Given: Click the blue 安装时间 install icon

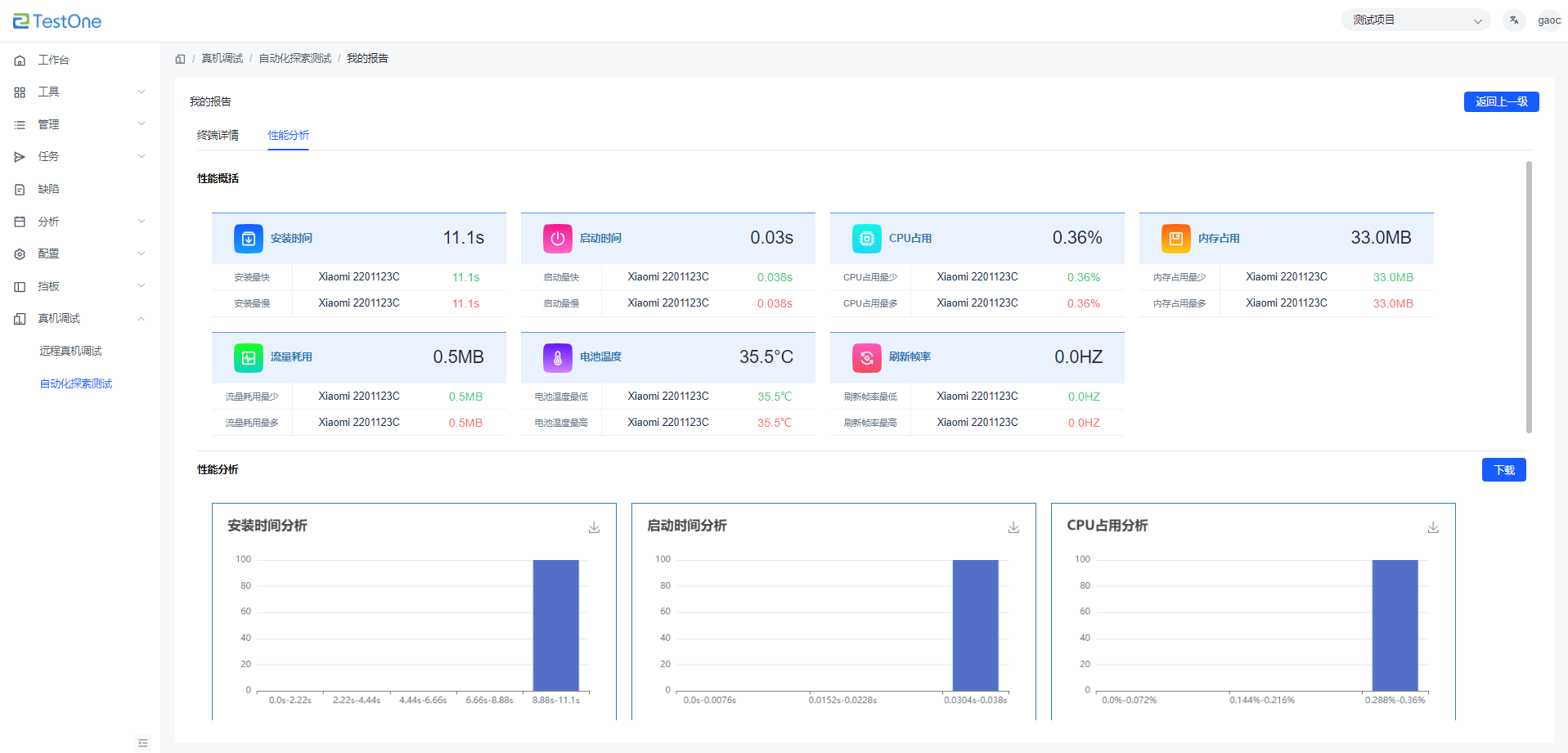Looking at the screenshot, I should (x=249, y=239).
